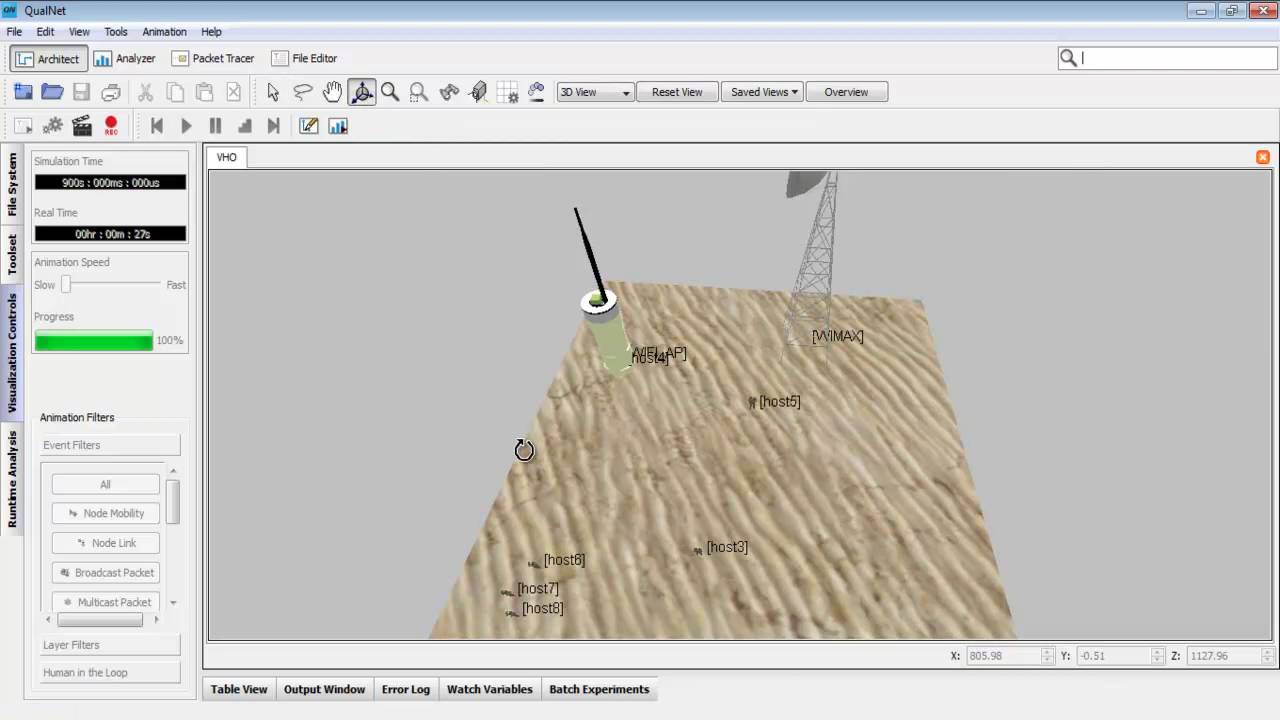Open the Table View panel
1280x720 pixels.
tap(239, 689)
